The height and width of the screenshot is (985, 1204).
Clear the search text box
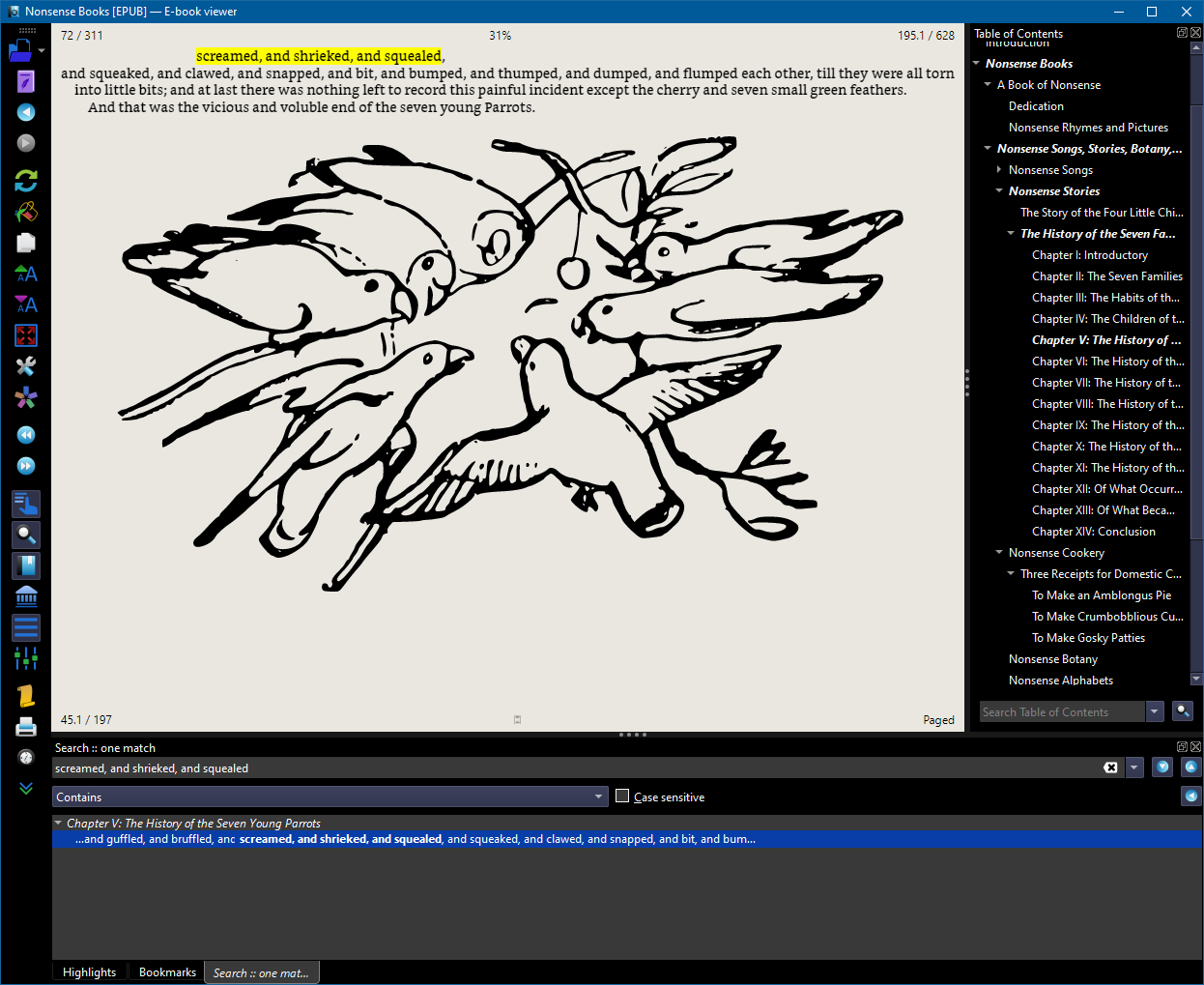pyautogui.click(x=1110, y=768)
